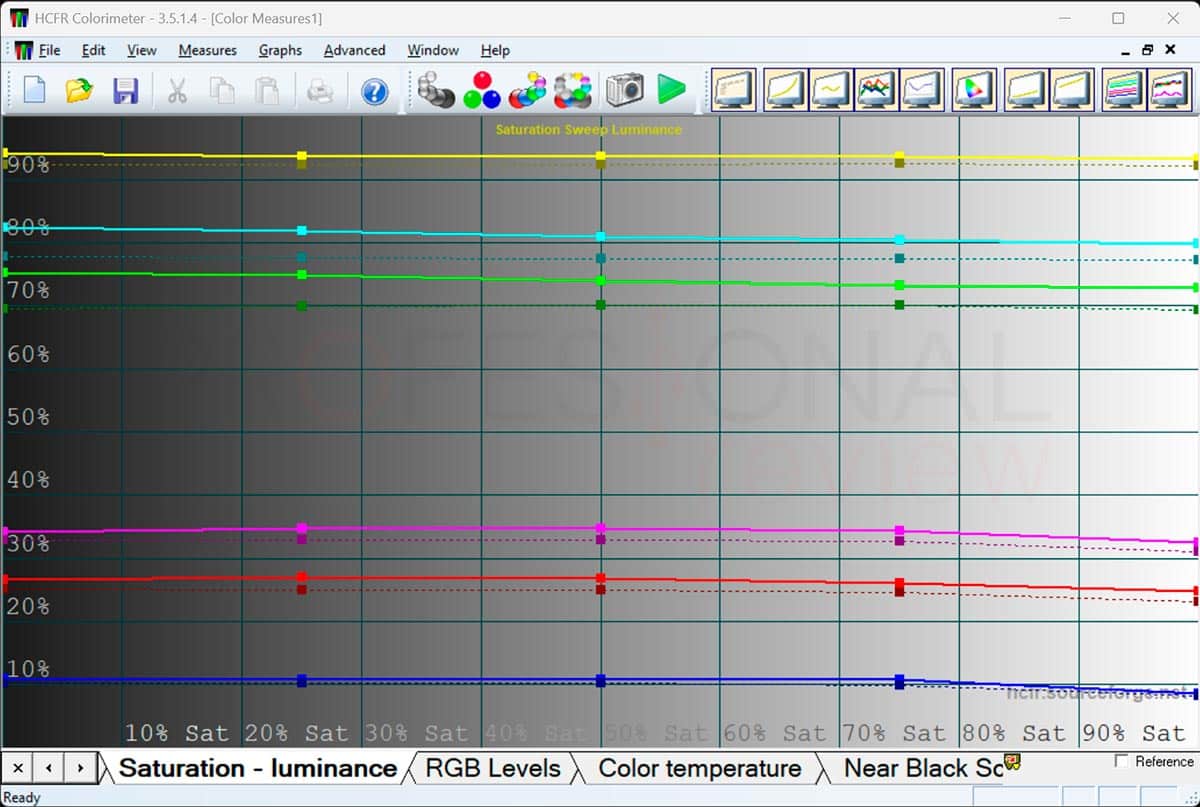Open near white graph monitor icon
This screenshot has width=1200, height=807.
tap(1072, 90)
